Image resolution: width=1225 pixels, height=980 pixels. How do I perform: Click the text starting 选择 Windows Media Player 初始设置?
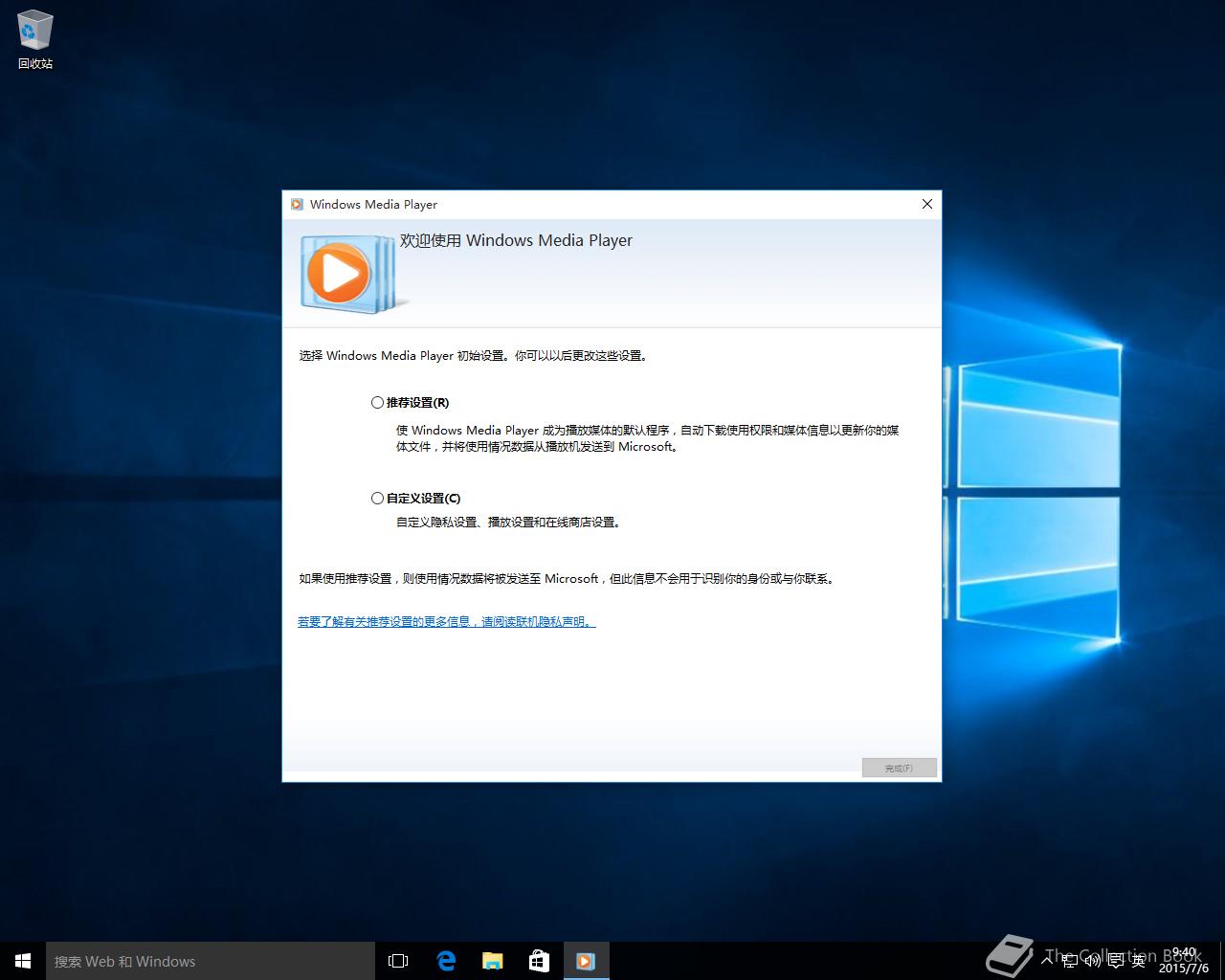pos(474,356)
